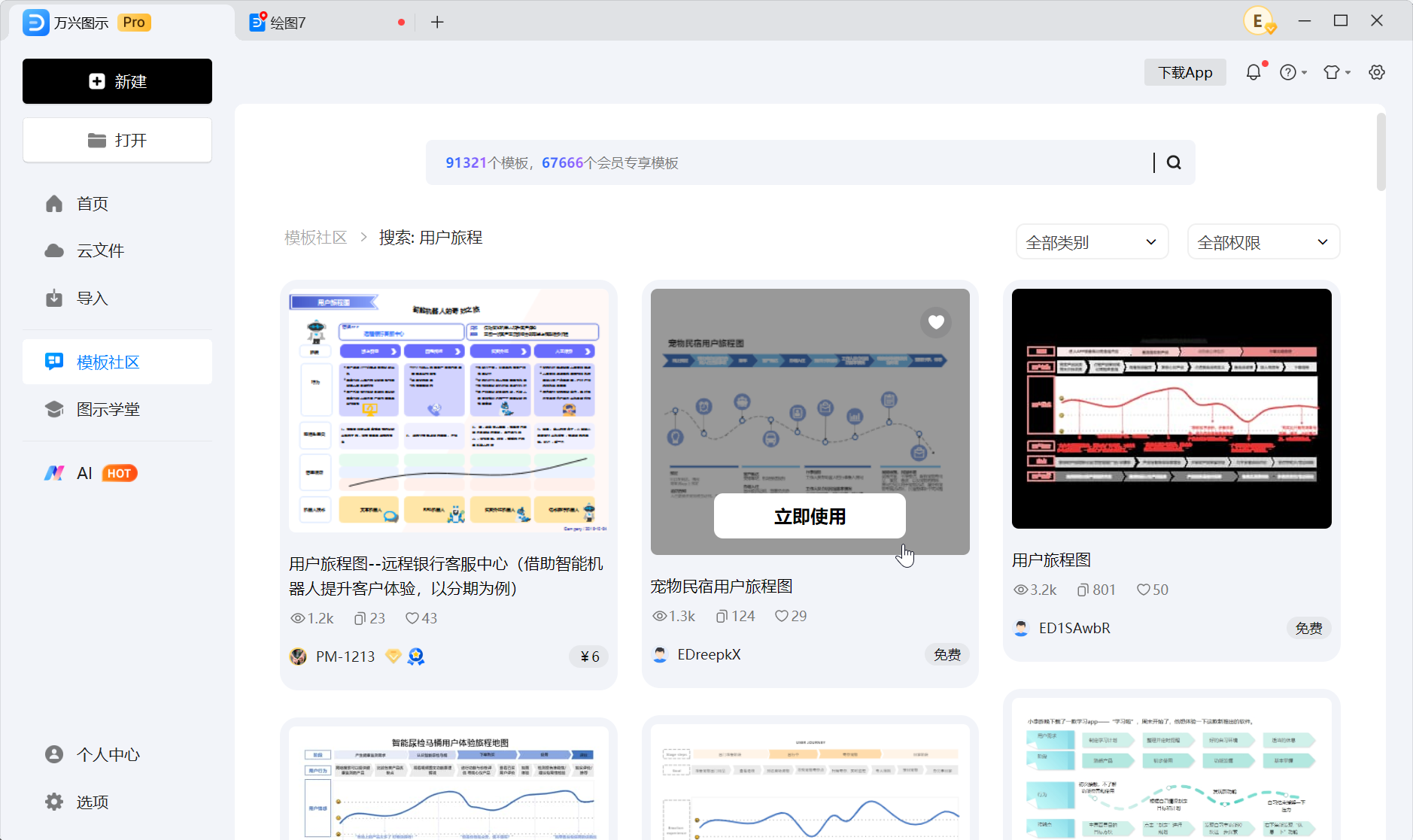This screenshot has width=1413, height=840.
Task: Open the skin shirt icon menu
Action: (x=1336, y=72)
